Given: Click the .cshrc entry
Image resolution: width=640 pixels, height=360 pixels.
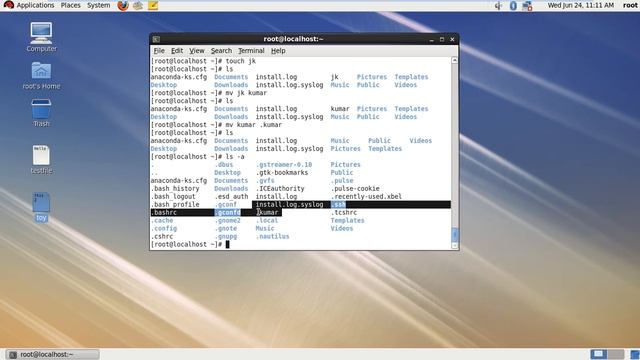Looking at the screenshot, I should (162, 236).
